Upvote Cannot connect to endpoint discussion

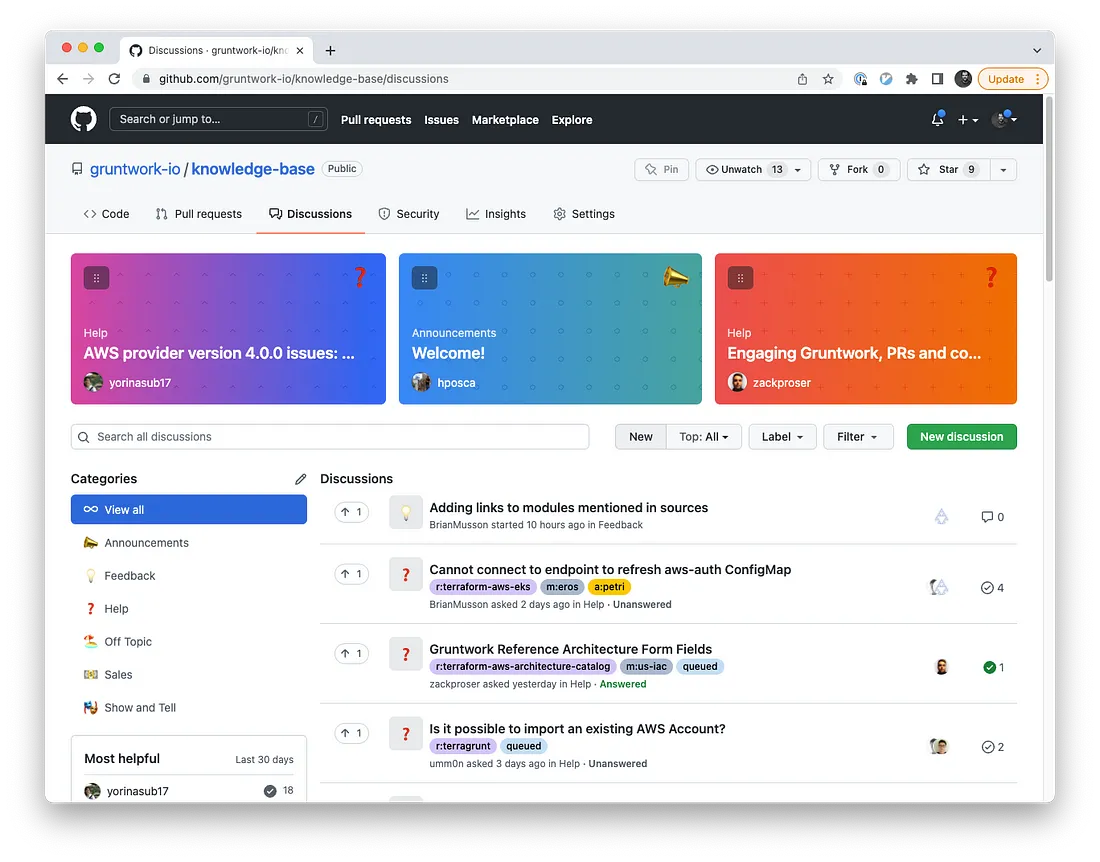[351, 574]
